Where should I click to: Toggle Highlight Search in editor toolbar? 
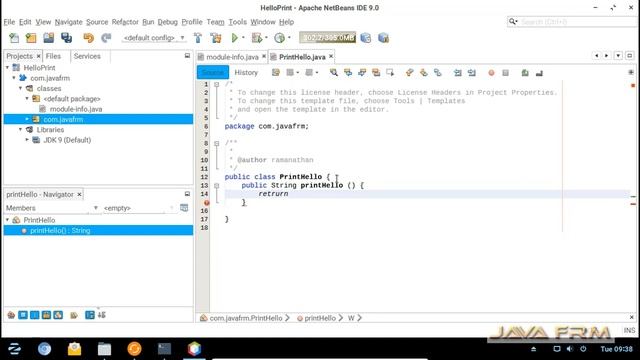[x=376, y=73]
